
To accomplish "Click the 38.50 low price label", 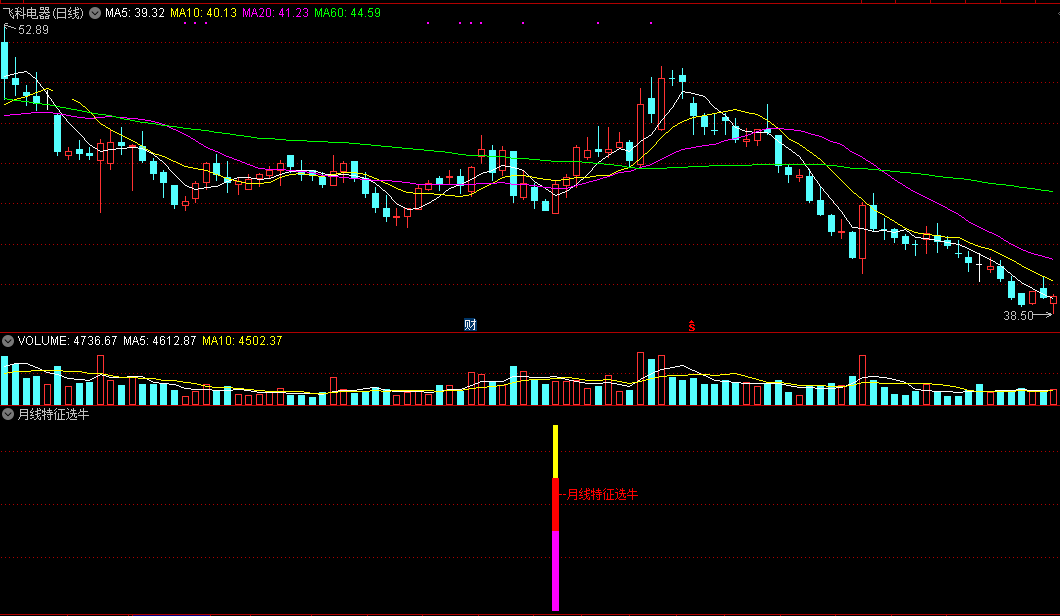I will pyautogui.click(x=1018, y=316).
